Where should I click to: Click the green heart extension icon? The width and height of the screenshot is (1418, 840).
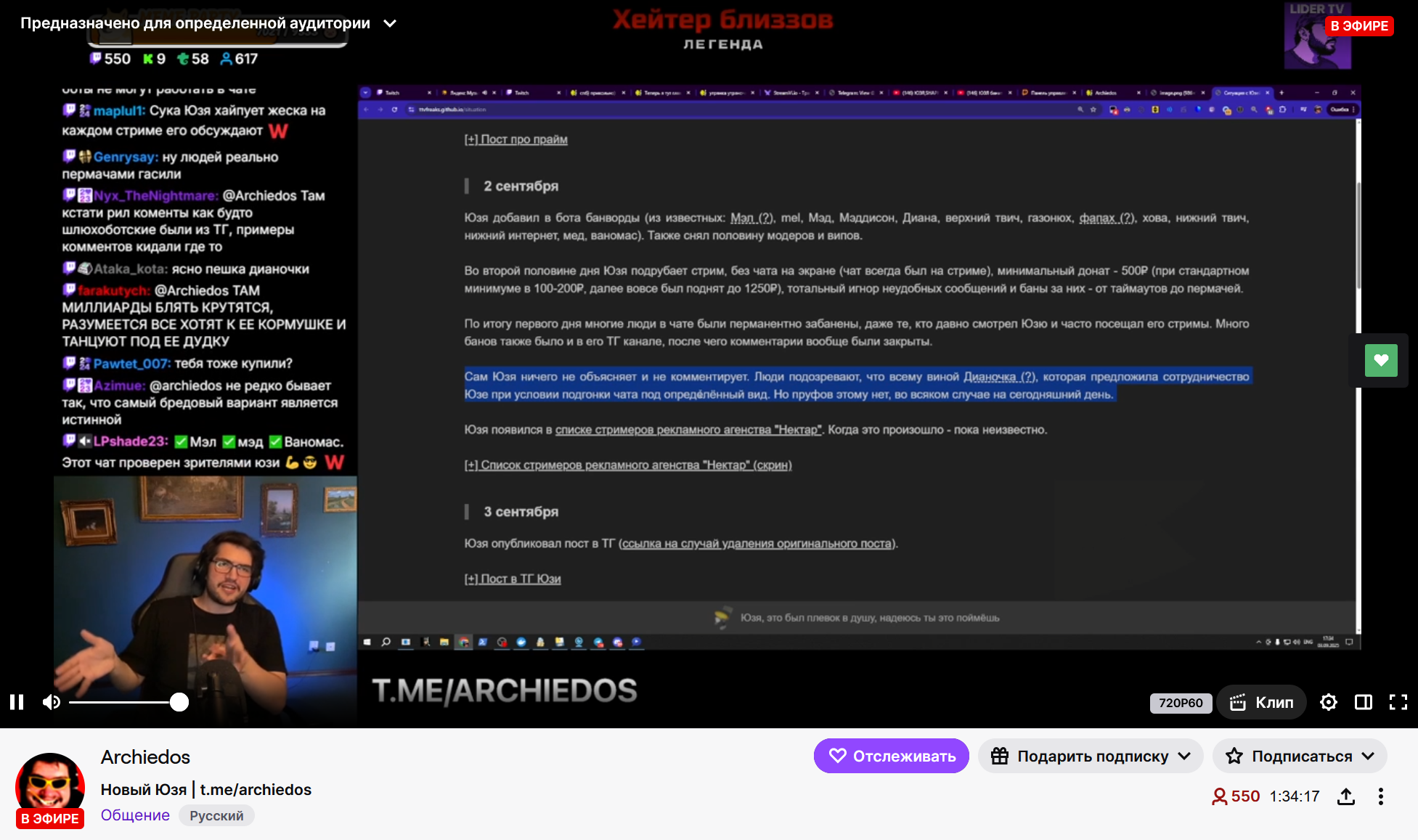(x=1380, y=360)
